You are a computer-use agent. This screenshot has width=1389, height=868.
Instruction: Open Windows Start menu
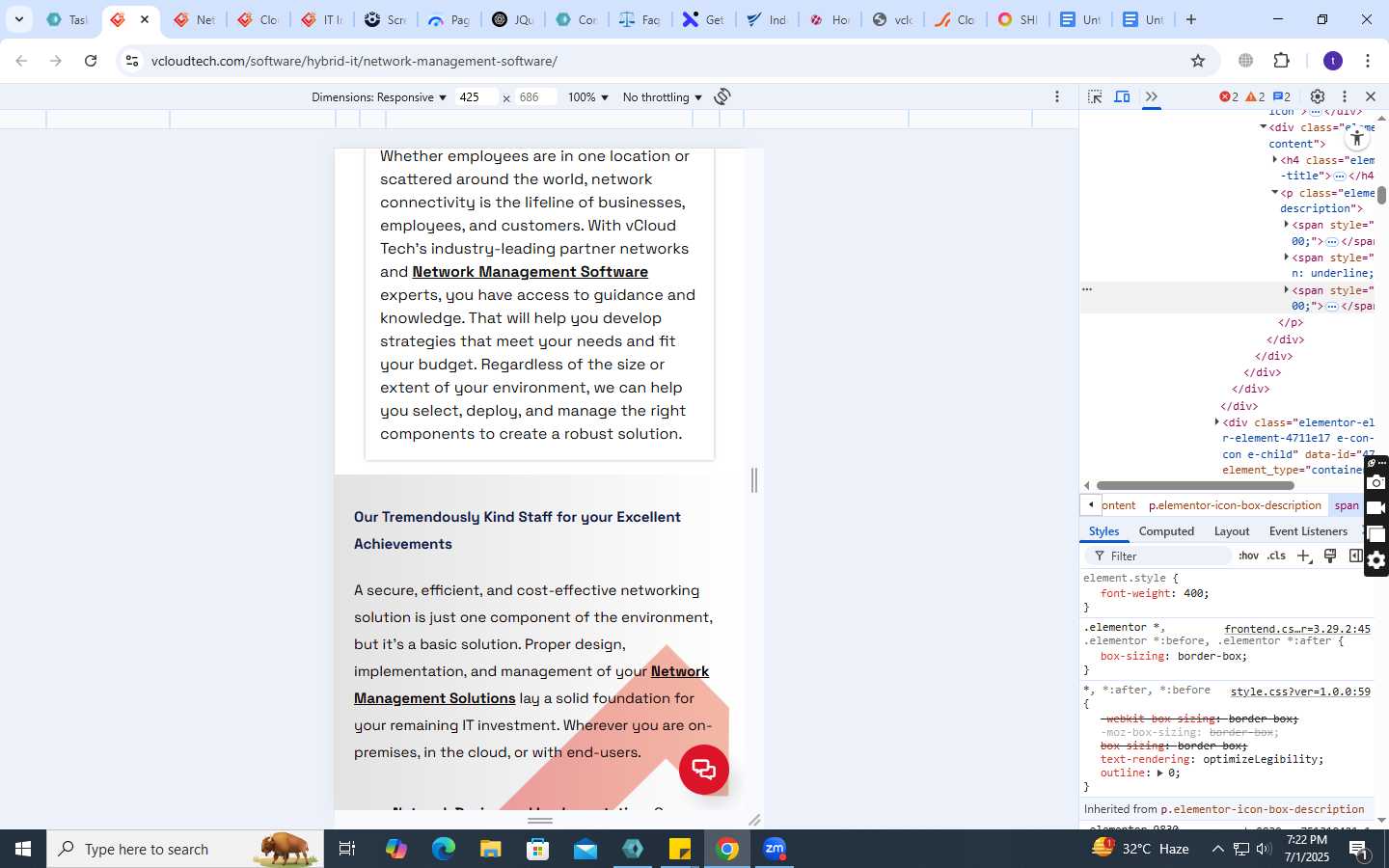23,849
